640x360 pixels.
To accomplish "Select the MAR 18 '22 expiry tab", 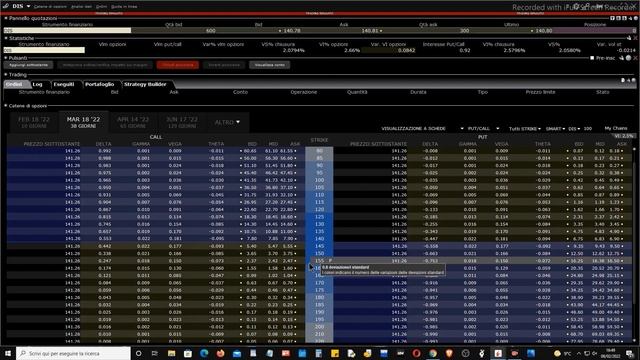I will pos(83,122).
